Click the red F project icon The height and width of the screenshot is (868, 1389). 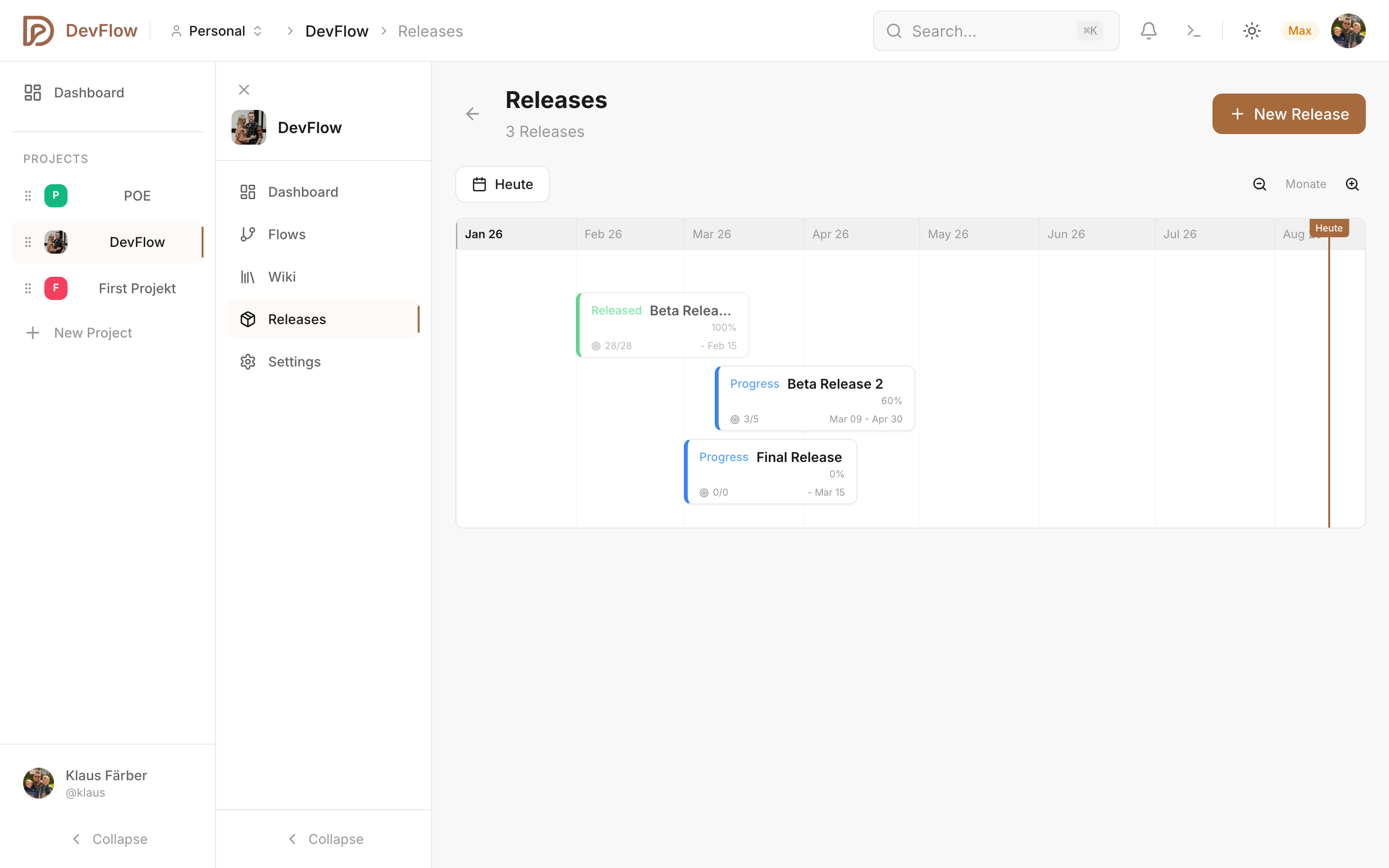point(55,288)
